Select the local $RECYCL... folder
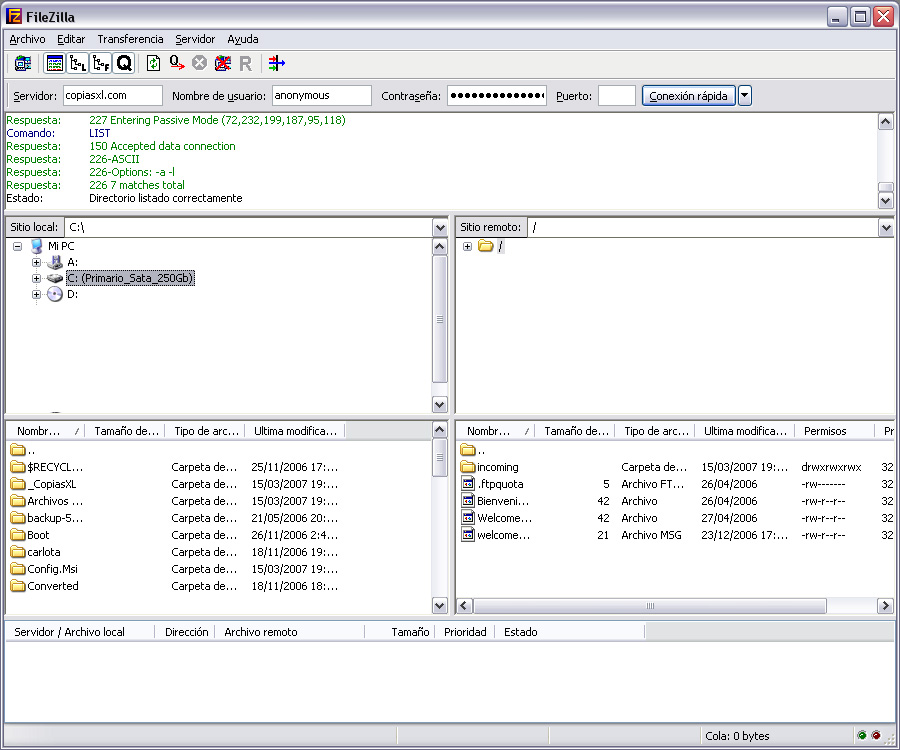 pyautogui.click(x=46, y=467)
